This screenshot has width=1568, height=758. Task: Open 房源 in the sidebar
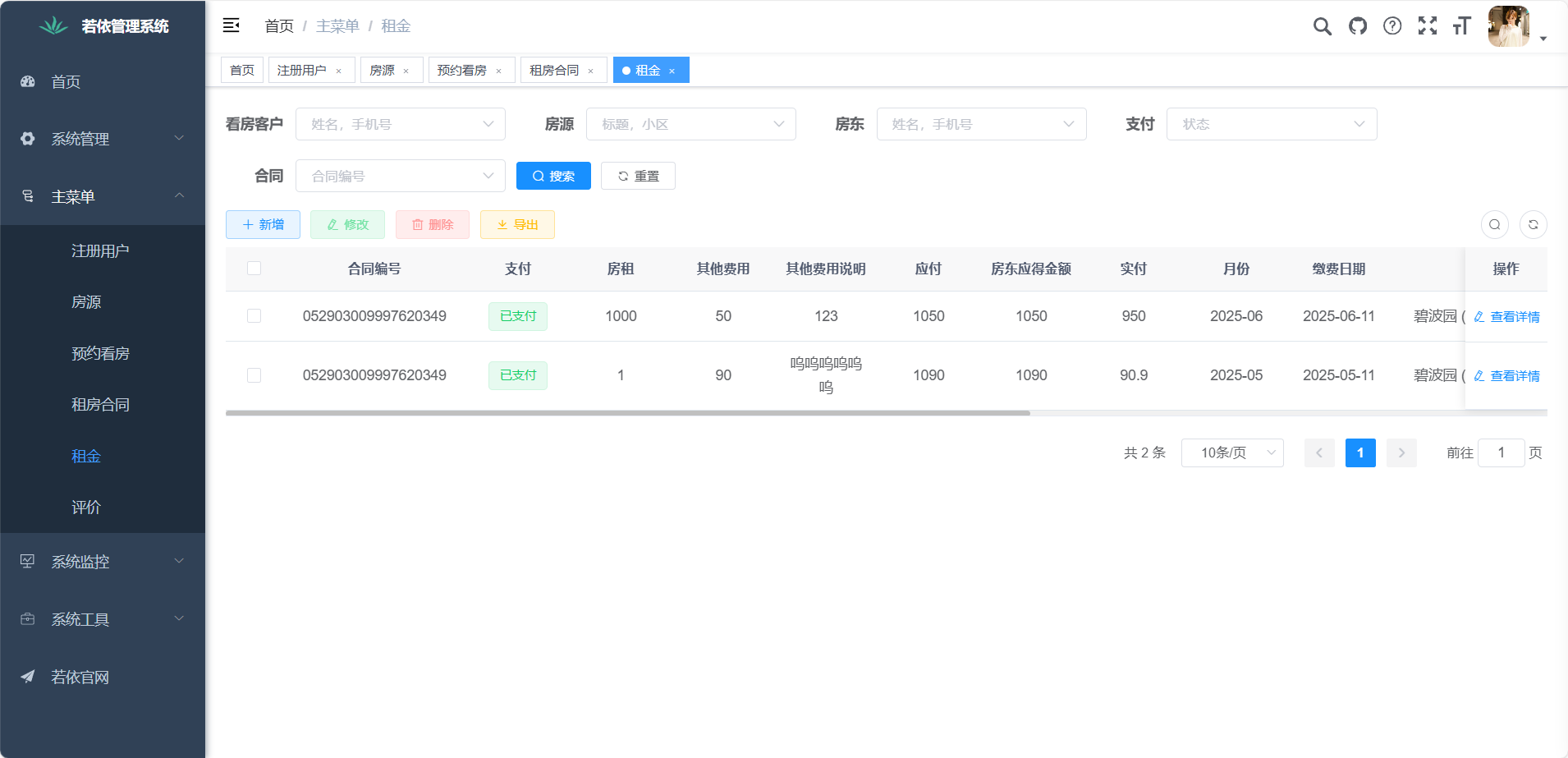click(103, 301)
